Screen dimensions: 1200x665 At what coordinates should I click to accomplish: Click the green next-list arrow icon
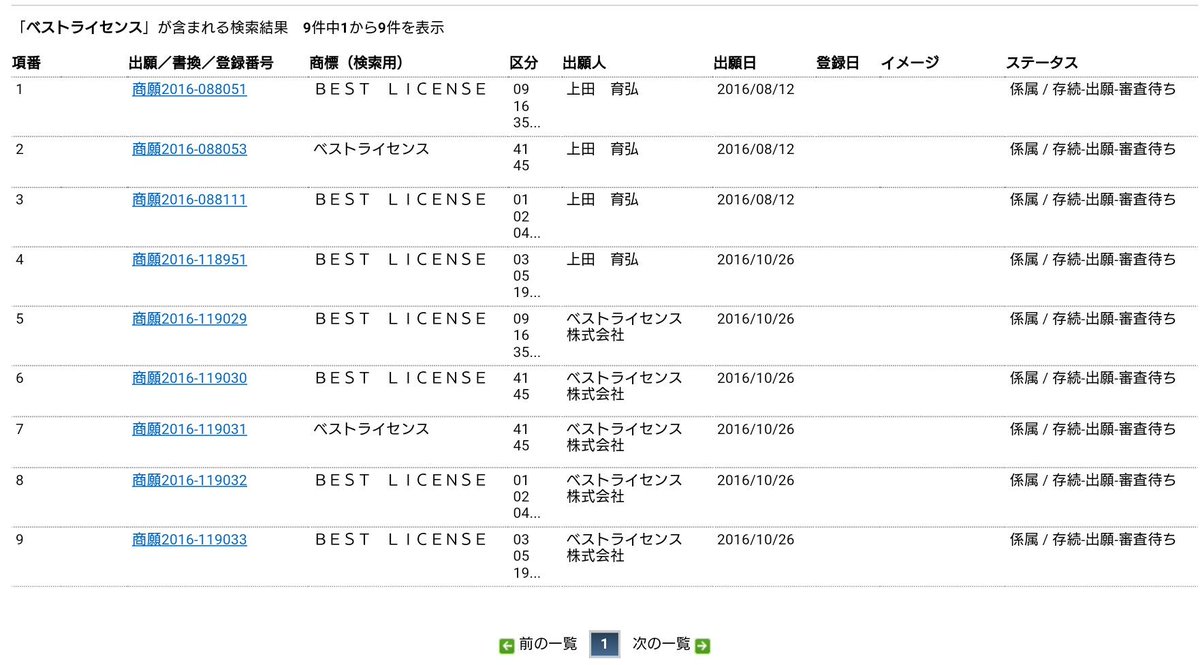pyautogui.click(x=702, y=646)
